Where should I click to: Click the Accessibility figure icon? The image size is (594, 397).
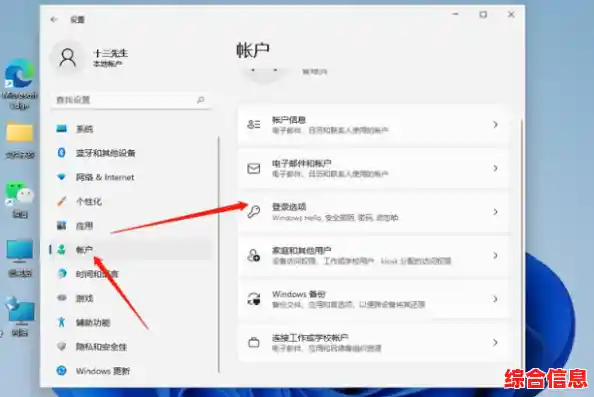point(61,322)
